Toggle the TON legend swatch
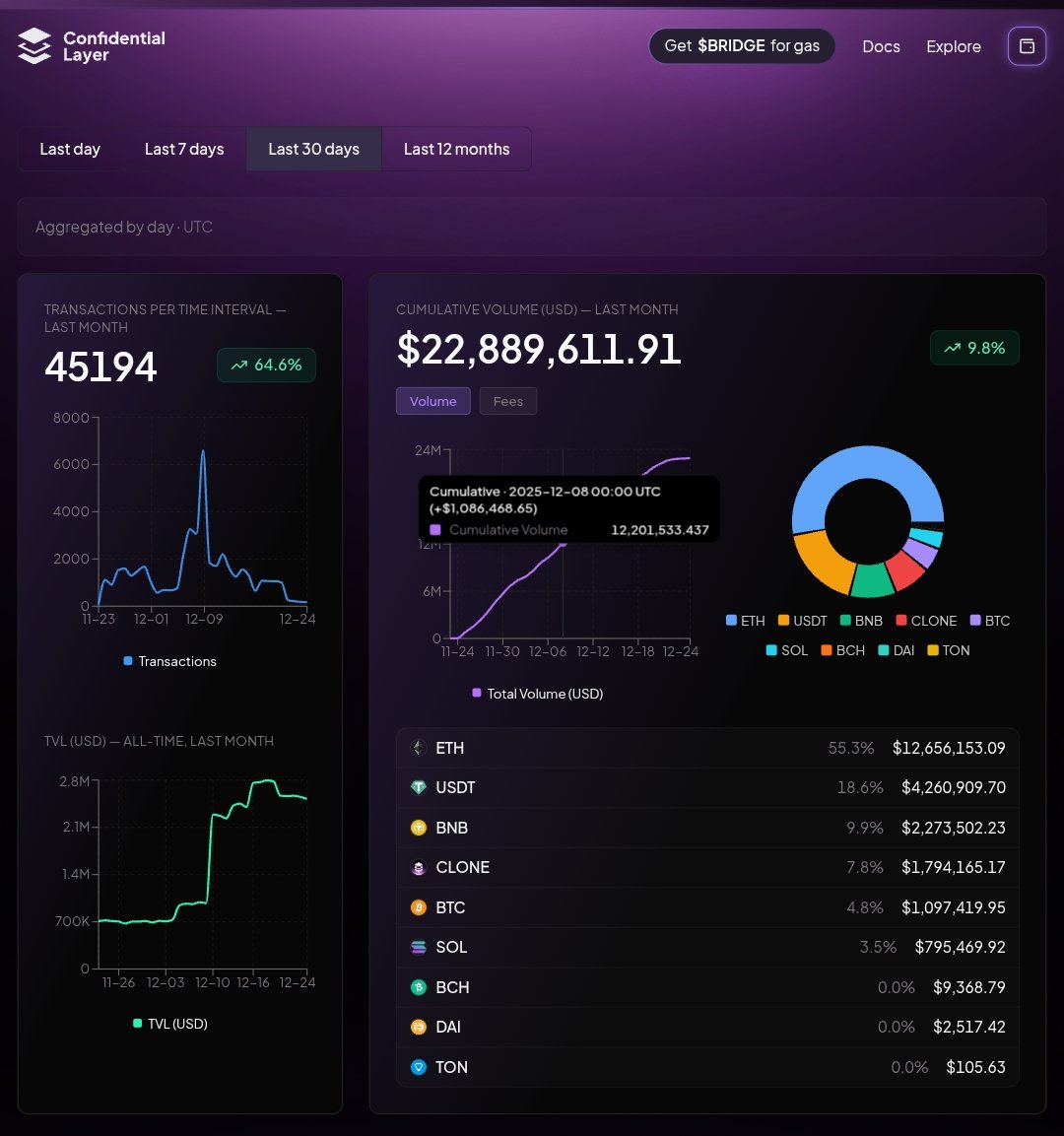This screenshot has width=1064, height=1136. click(x=933, y=650)
